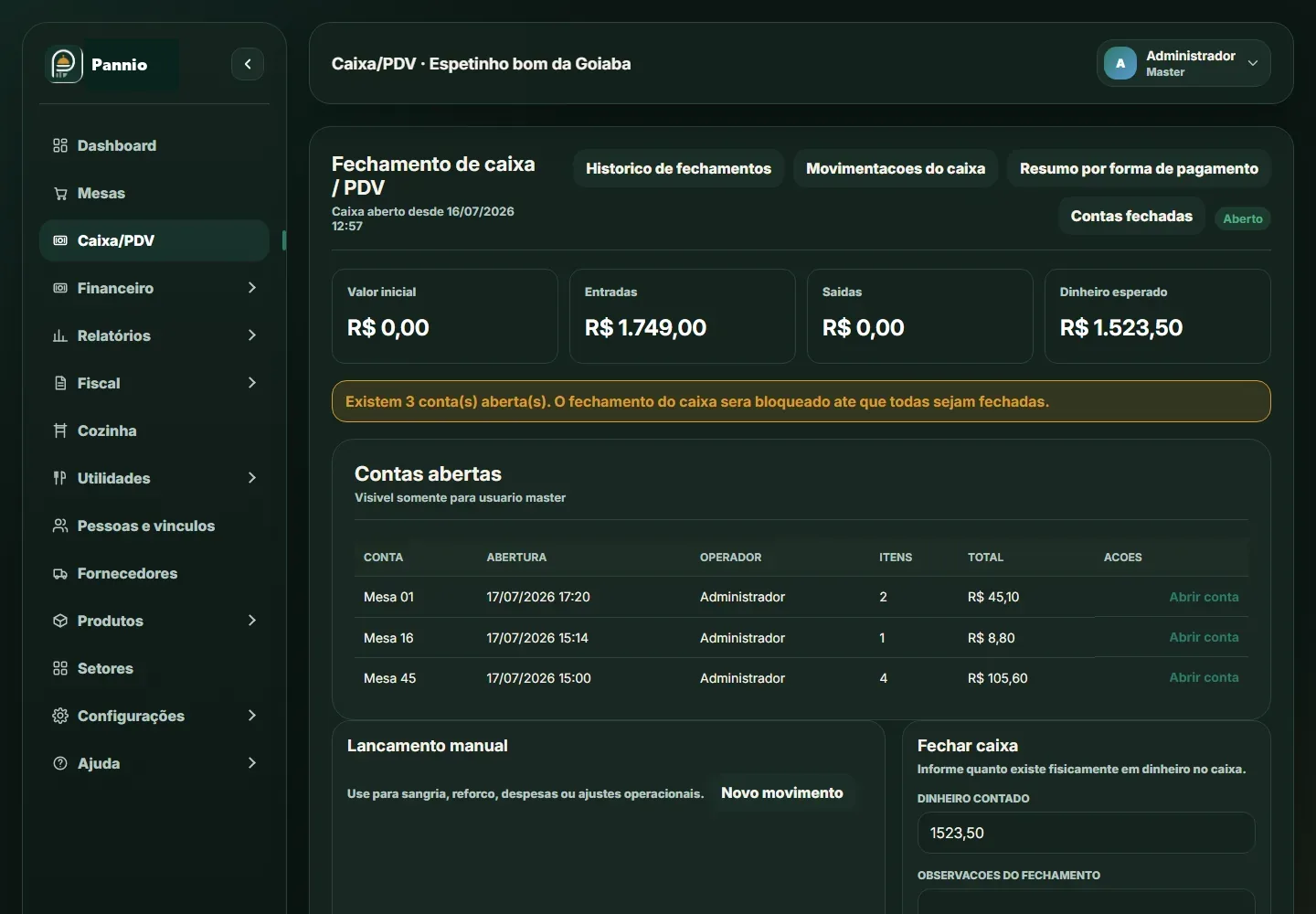Expand the Fiscal submenu chevron

point(252,383)
